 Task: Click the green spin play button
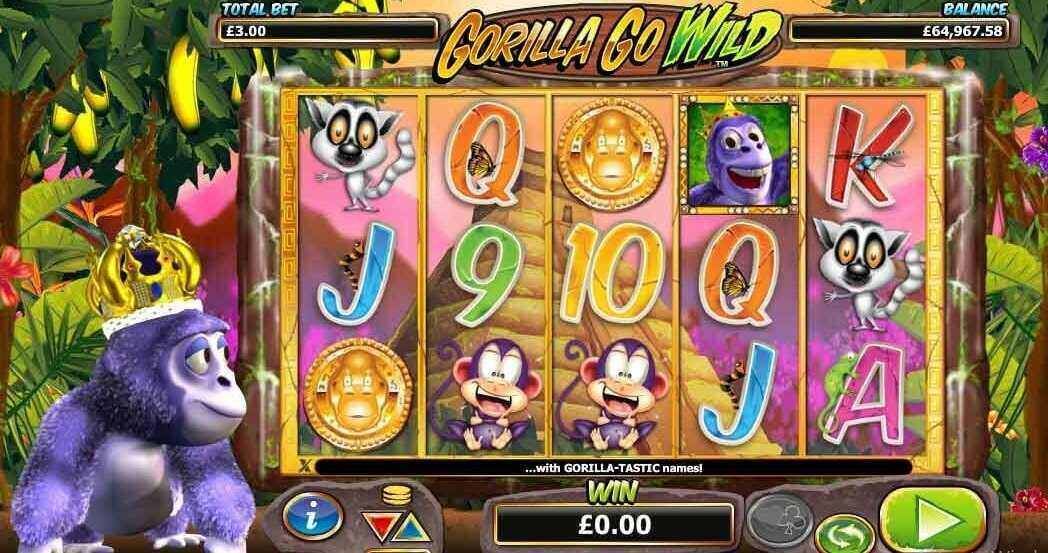point(932,518)
